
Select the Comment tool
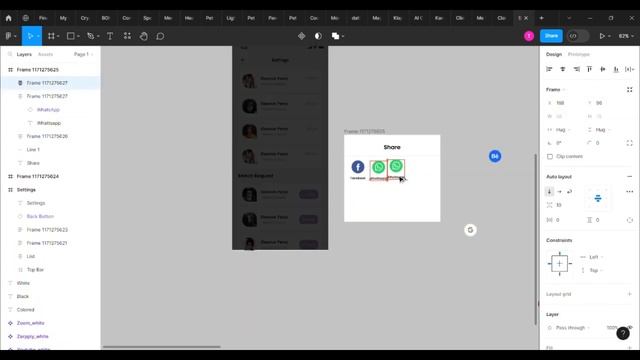pyautogui.click(x=160, y=36)
